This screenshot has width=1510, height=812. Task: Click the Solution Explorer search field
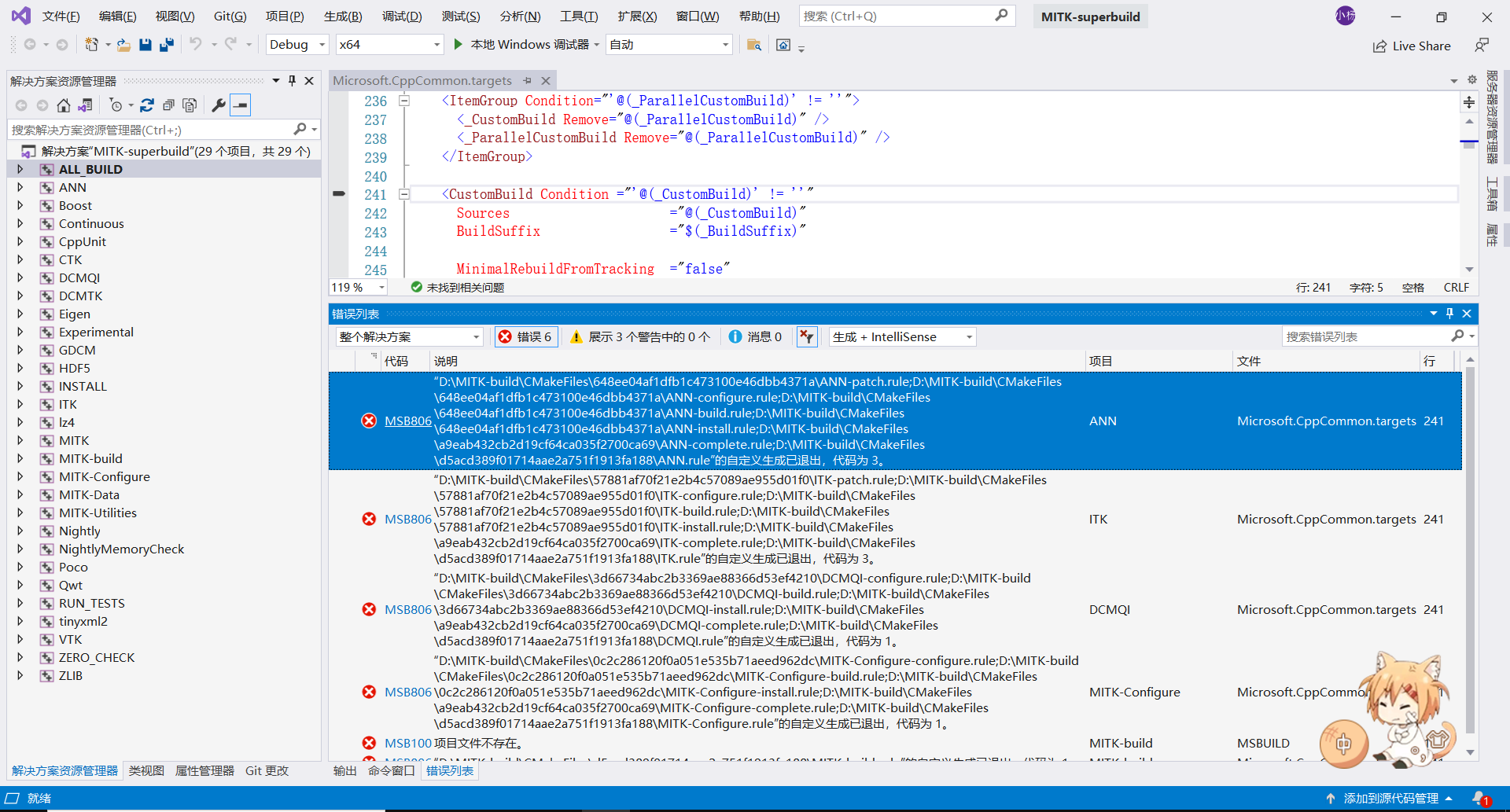click(164, 130)
